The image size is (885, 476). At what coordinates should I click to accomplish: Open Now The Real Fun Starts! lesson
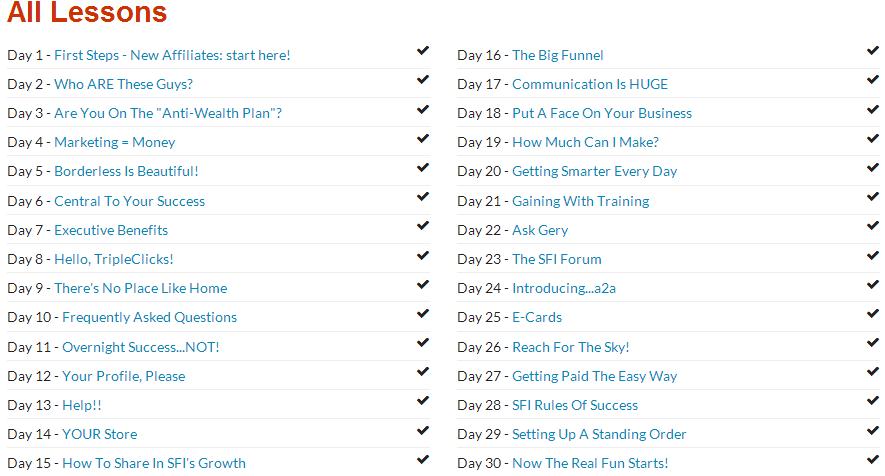590,464
